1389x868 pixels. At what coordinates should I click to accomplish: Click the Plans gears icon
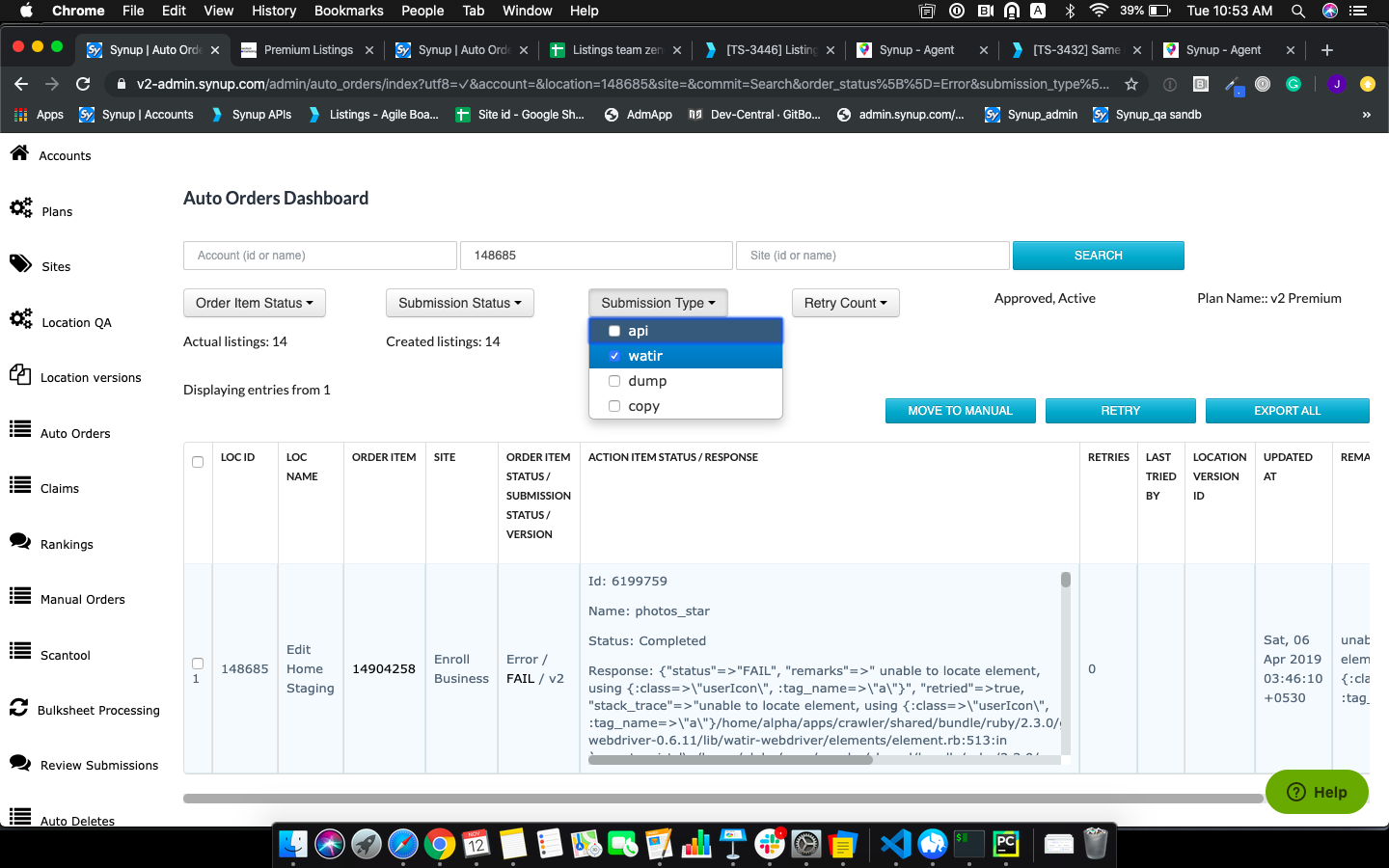coord(20,208)
